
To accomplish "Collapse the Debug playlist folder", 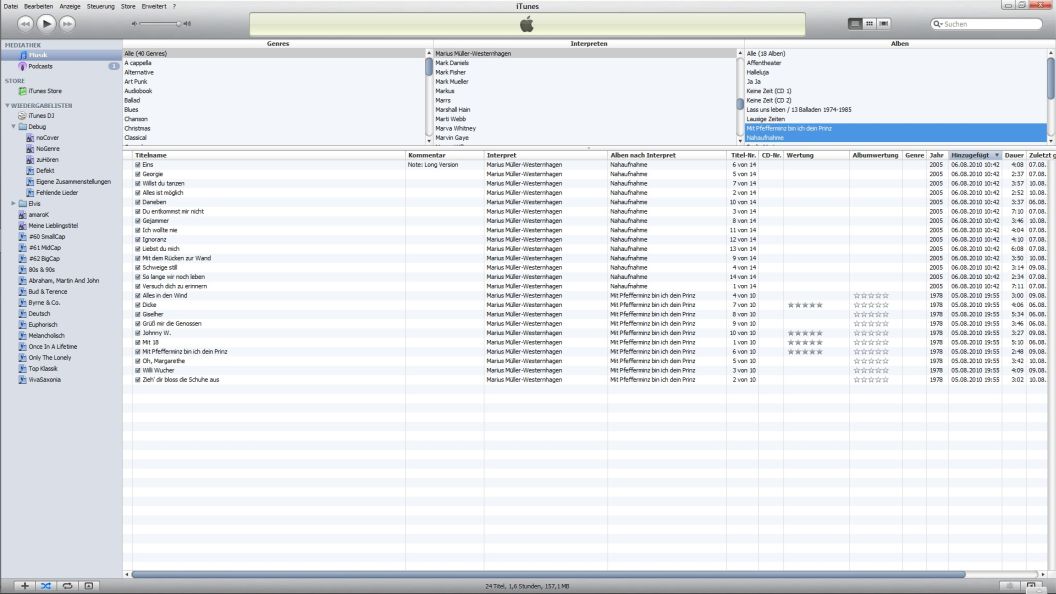I will pyautogui.click(x=13, y=127).
